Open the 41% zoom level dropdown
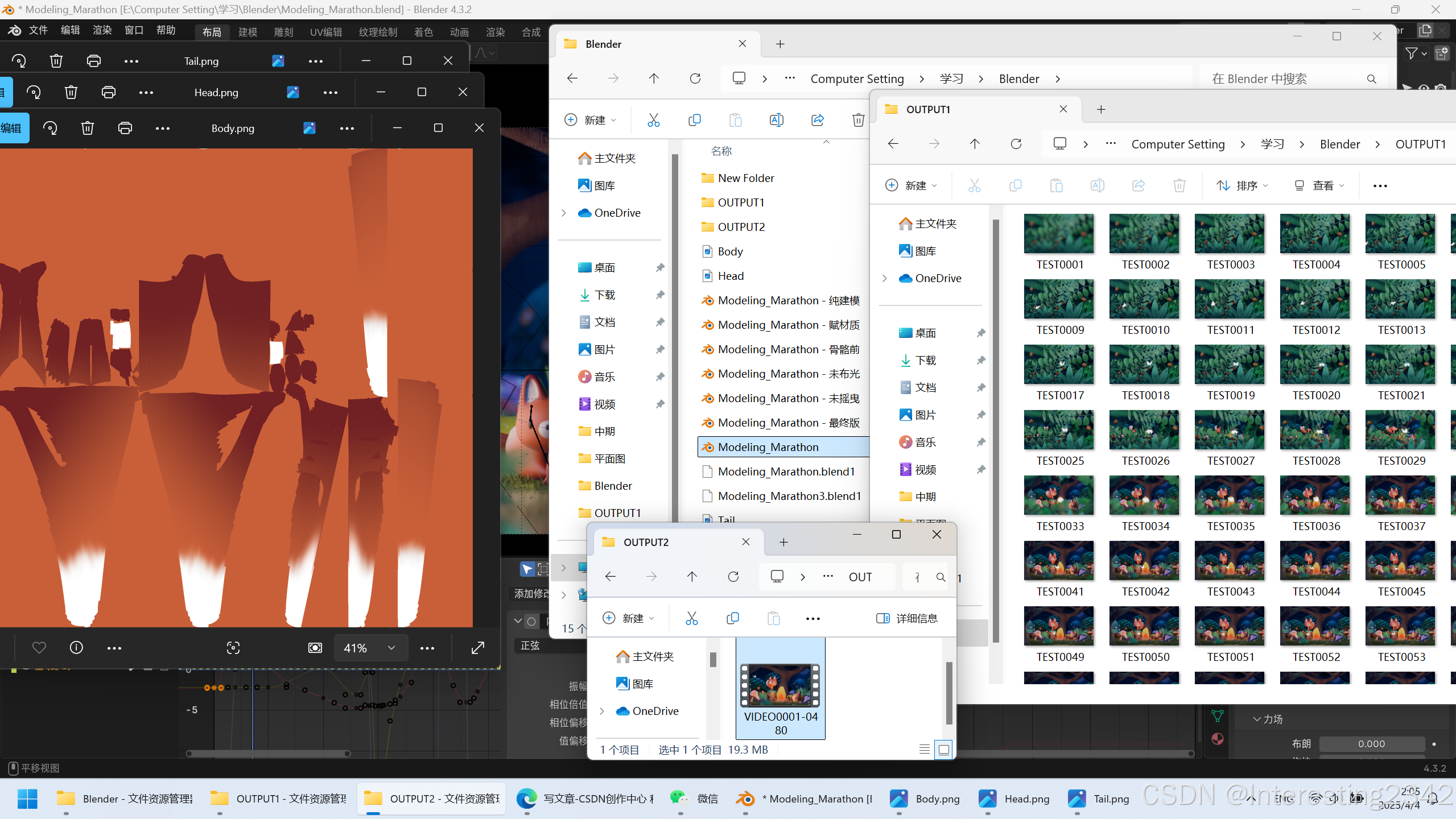The height and width of the screenshot is (819, 1456). pos(370,648)
